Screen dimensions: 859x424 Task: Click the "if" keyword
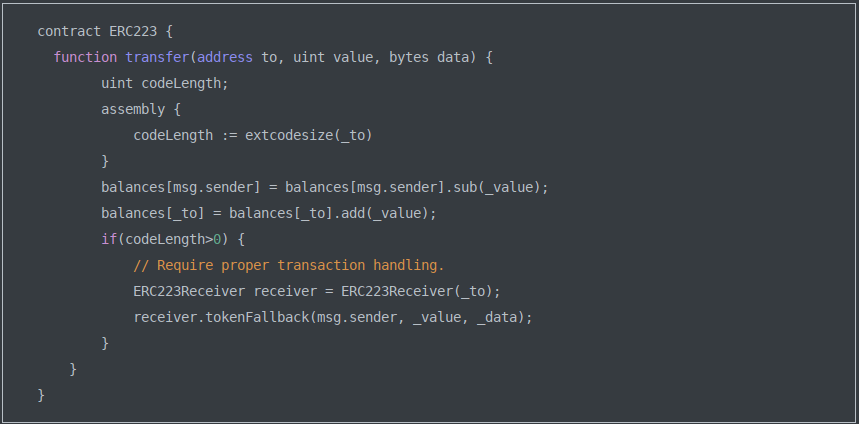109,239
